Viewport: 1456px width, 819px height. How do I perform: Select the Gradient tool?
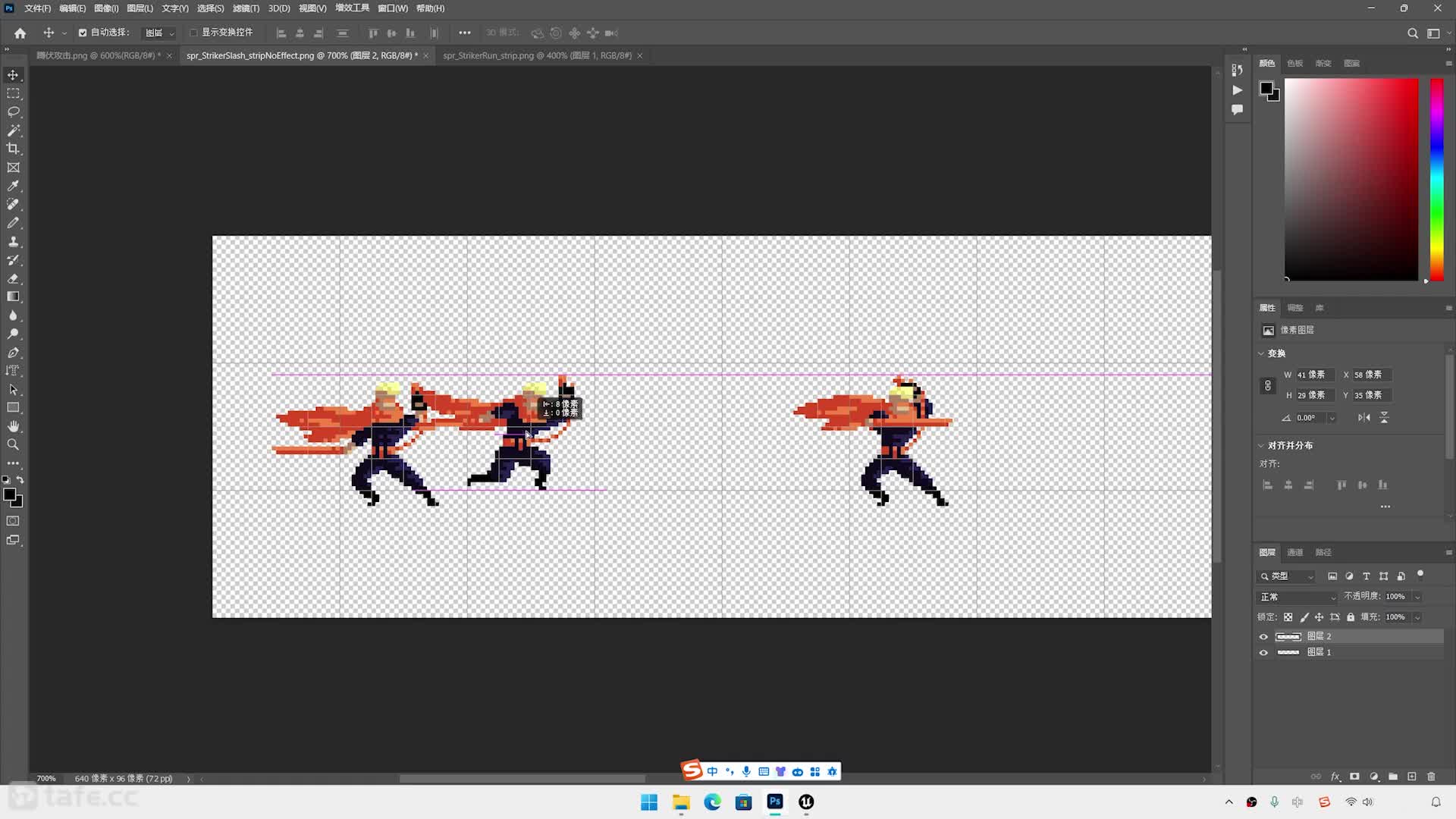pos(13,297)
